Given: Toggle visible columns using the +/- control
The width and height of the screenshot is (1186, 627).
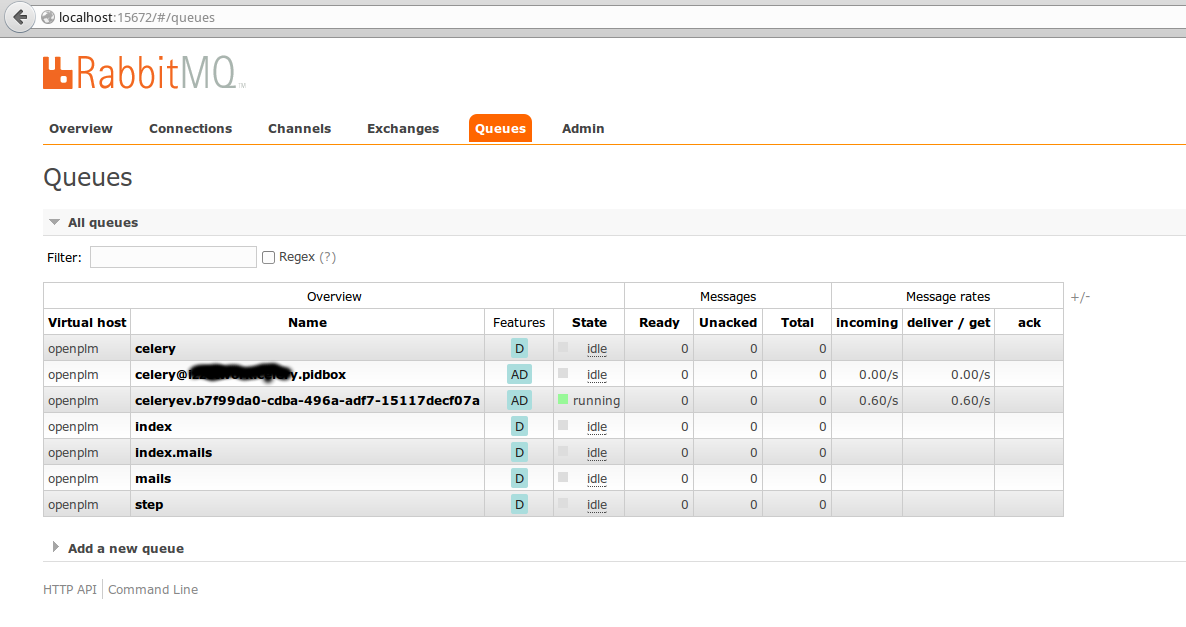Looking at the screenshot, I should pyautogui.click(x=1080, y=296).
